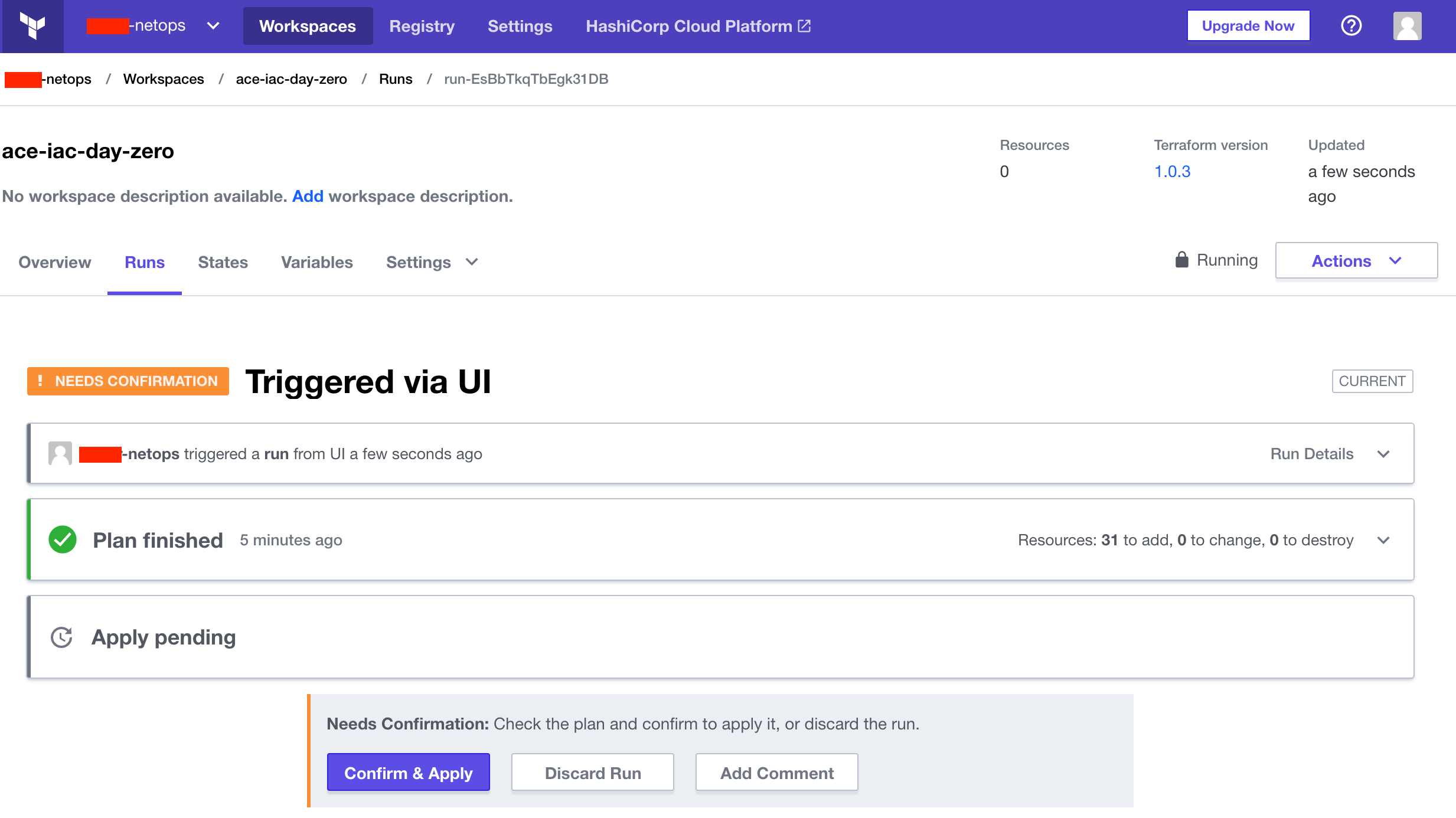The height and width of the screenshot is (818, 1456).
Task: Click the run-EsBbTkqTbEgk31DB breadcrumb text
Action: (526, 79)
